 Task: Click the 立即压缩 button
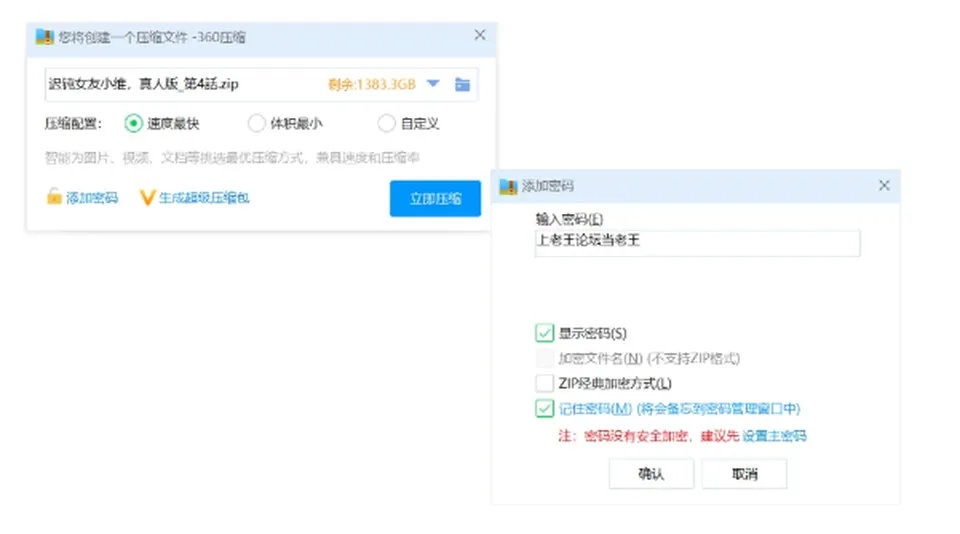(435, 198)
